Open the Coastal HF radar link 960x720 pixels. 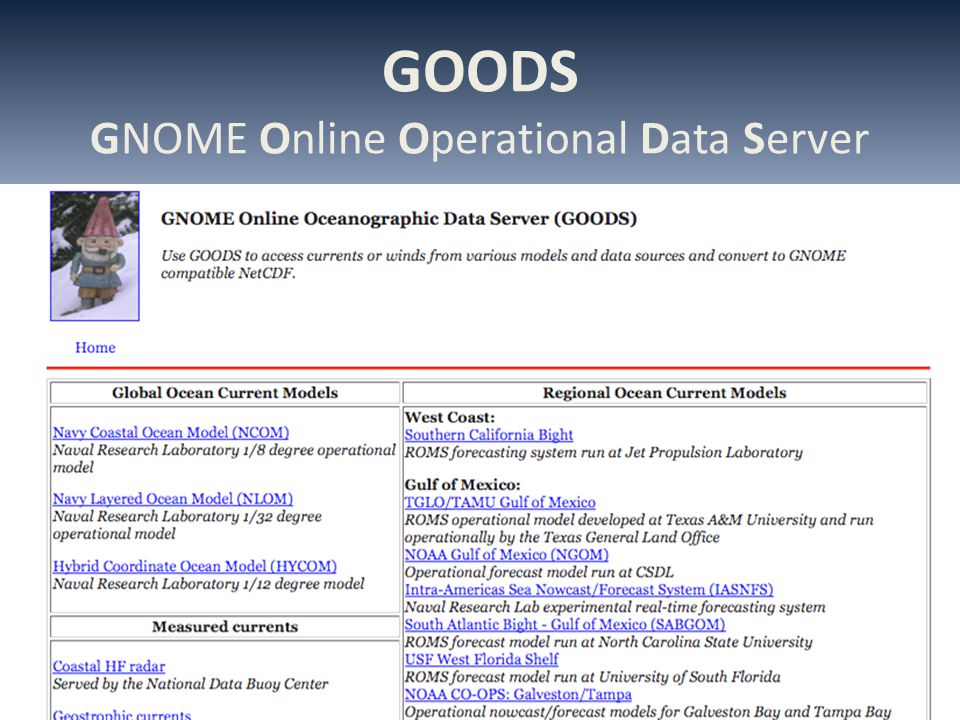pos(109,666)
